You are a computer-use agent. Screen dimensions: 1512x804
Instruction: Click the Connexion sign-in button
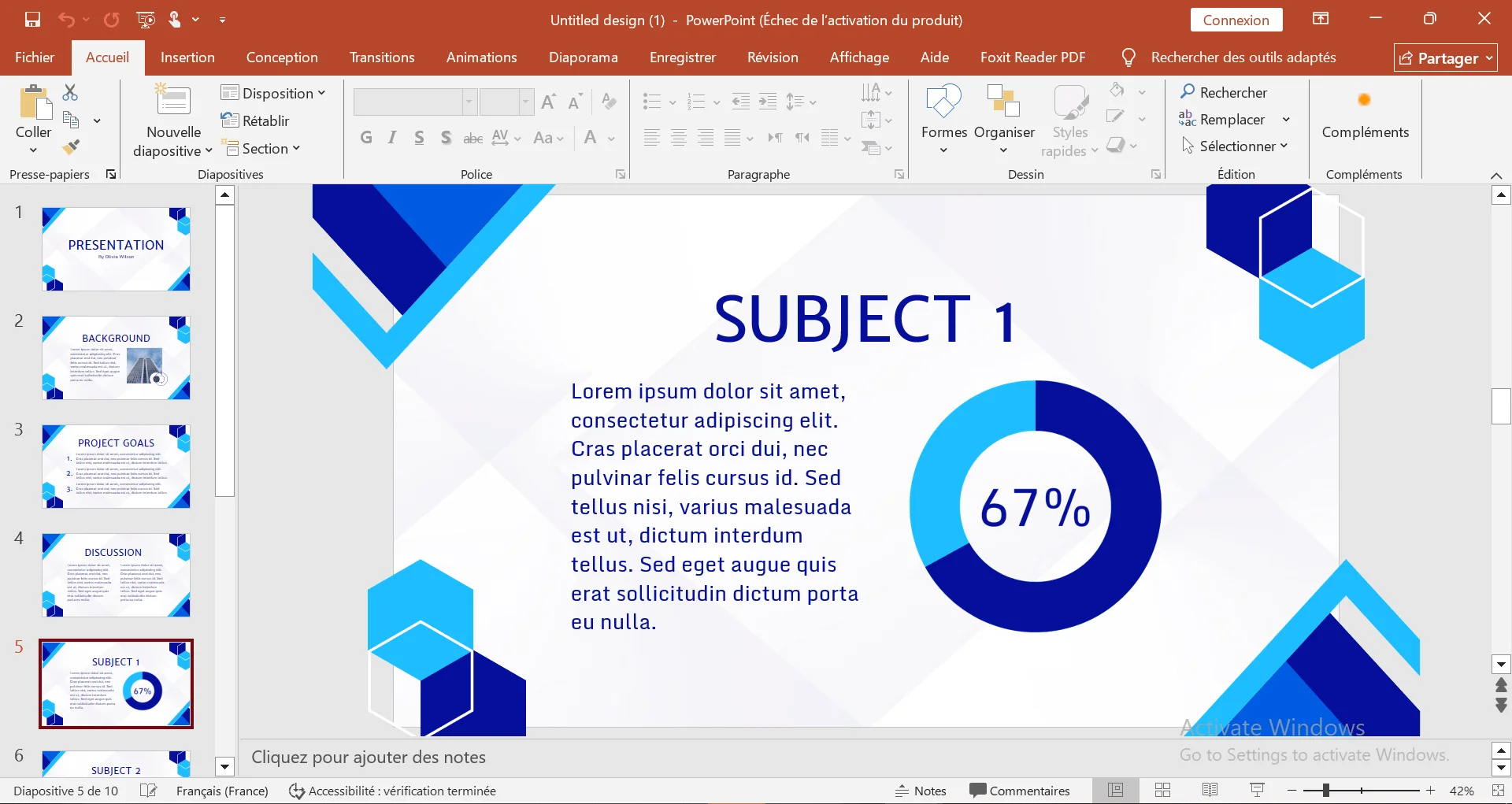pyautogui.click(x=1236, y=20)
